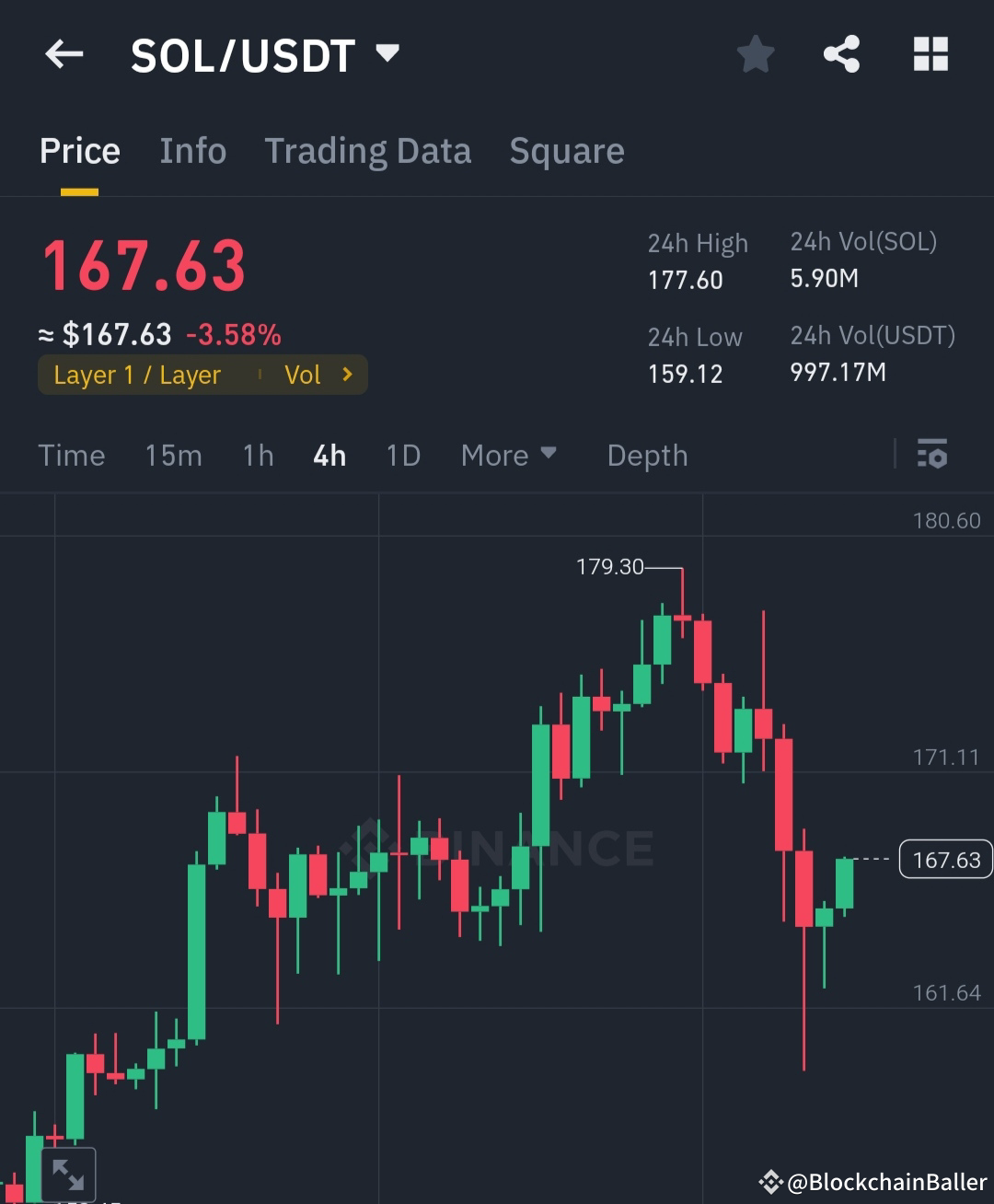
Task: Open the Square tab
Action: coord(566,150)
